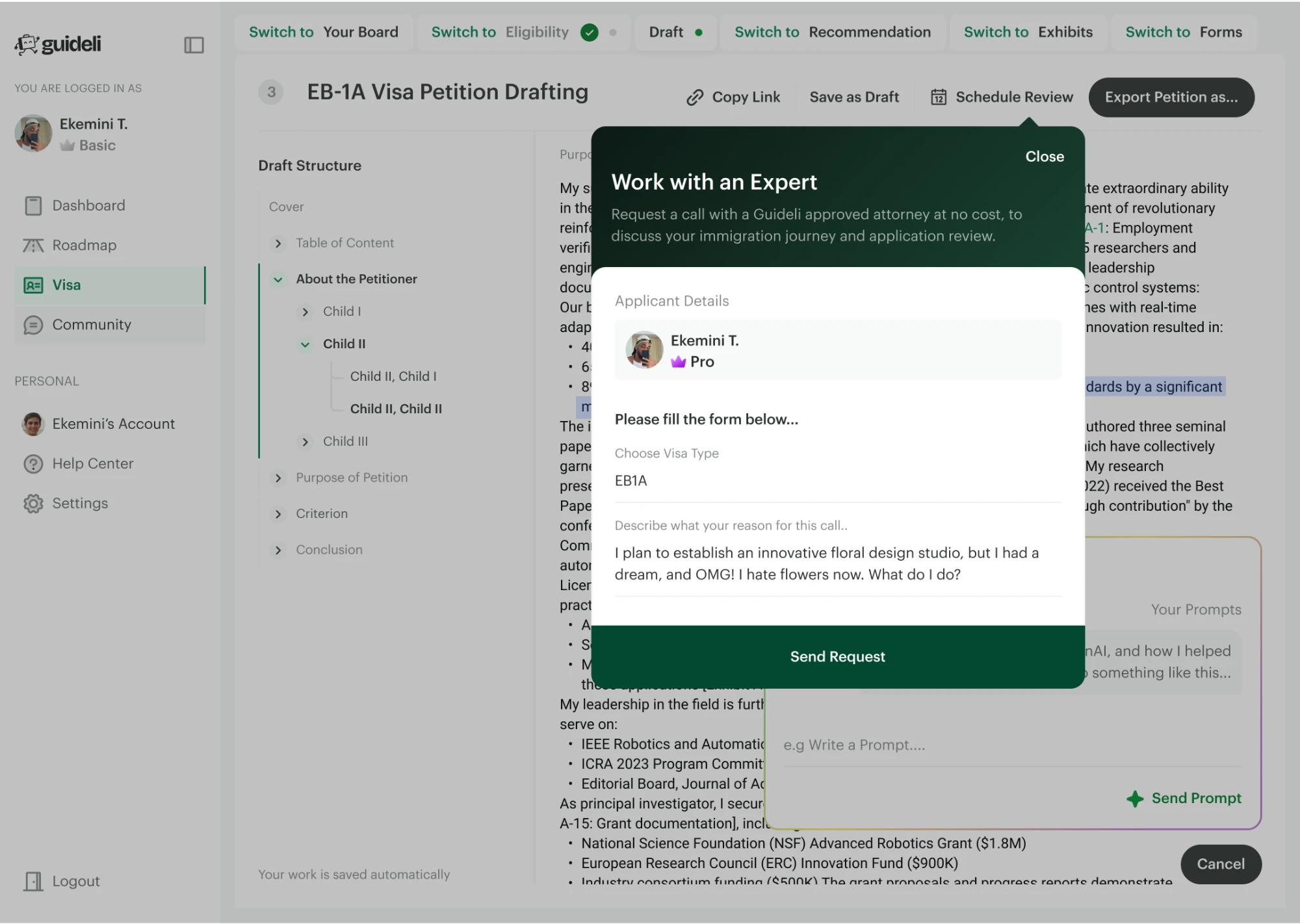Click Ekemini T. sidebar profile avatar
1300x924 pixels.
click(33, 133)
